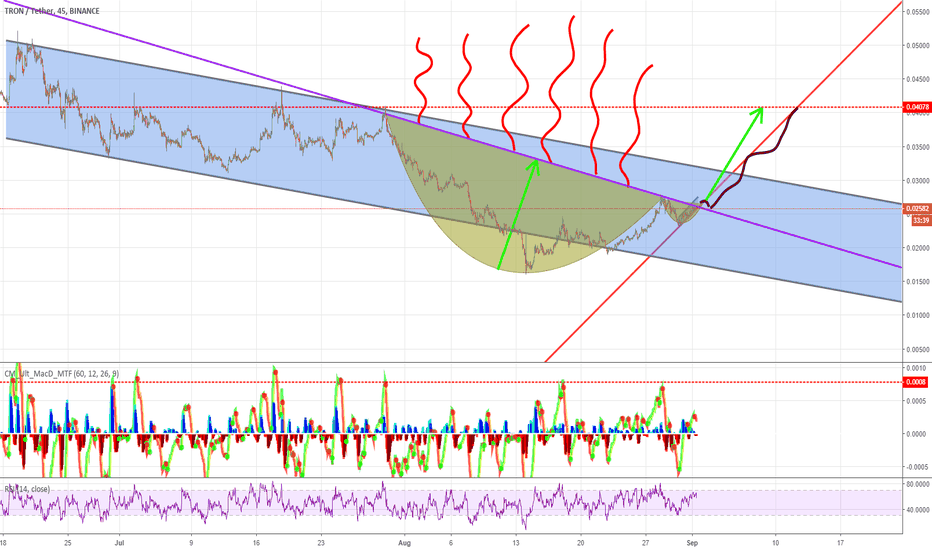932x550 pixels.
Task: Click the 33:39 candle countdown label
Action: point(921,221)
